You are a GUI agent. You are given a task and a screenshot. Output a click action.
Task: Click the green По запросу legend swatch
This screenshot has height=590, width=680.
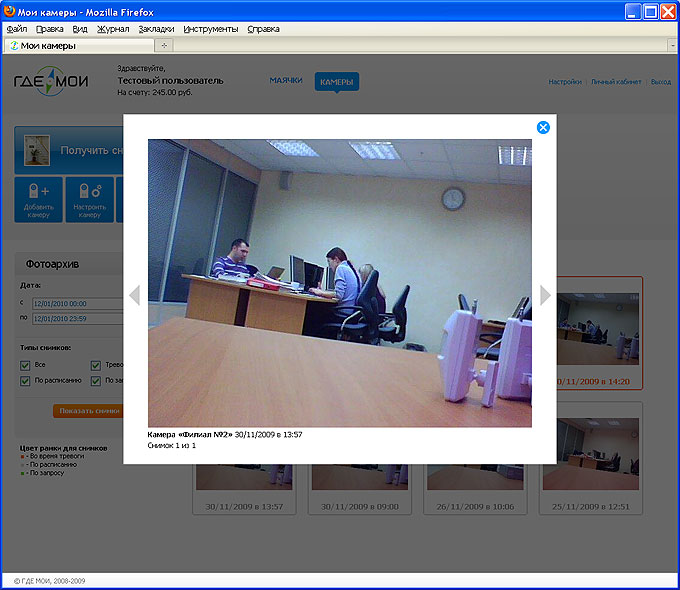click(22, 473)
